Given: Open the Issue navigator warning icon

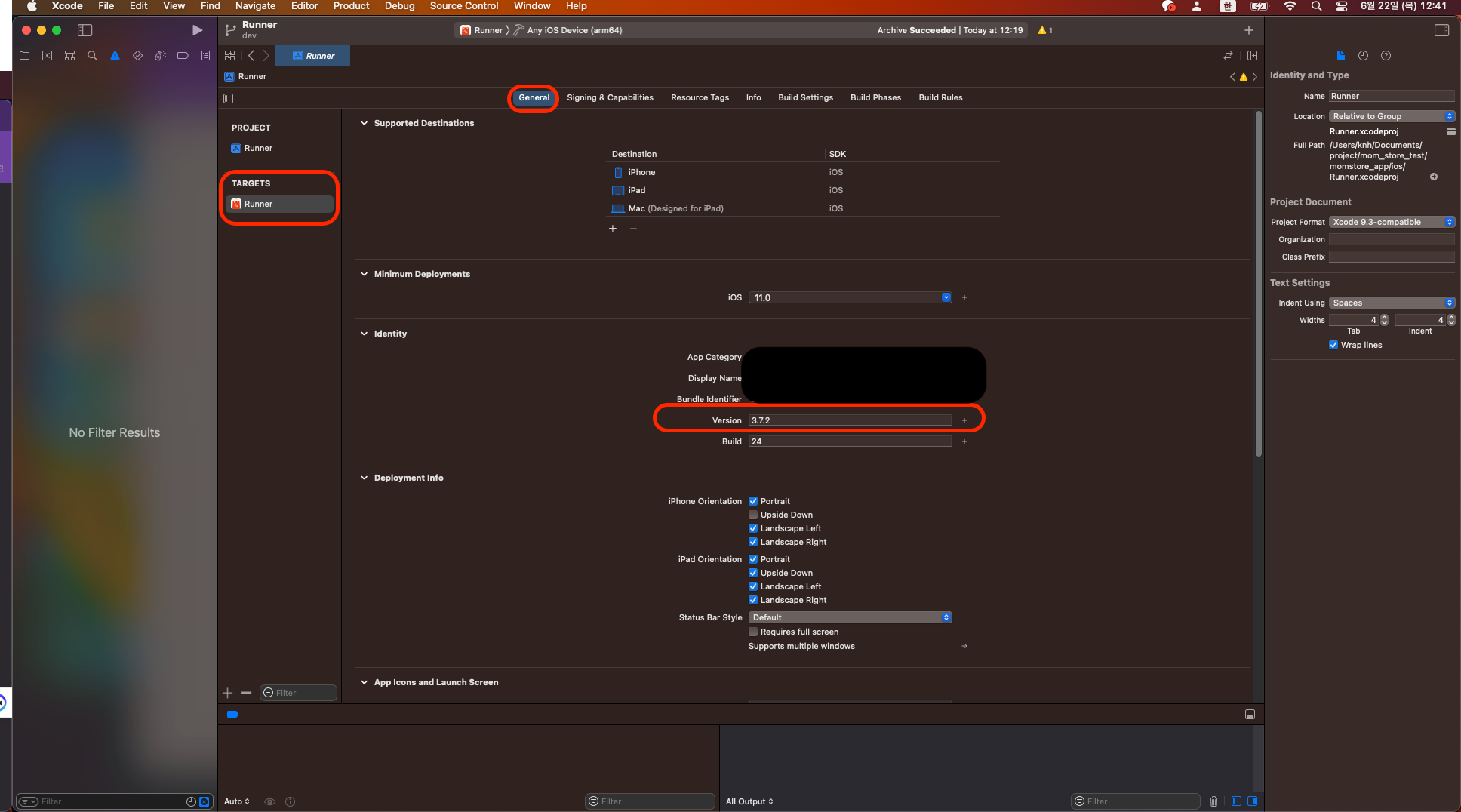Looking at the screenshot, I should [115, 55].
